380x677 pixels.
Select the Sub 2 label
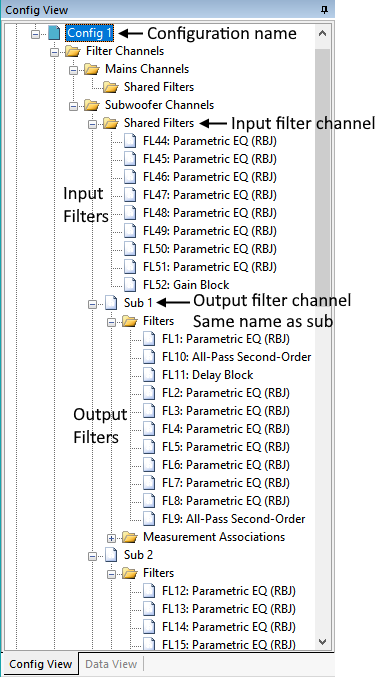[x=138, y=555]
